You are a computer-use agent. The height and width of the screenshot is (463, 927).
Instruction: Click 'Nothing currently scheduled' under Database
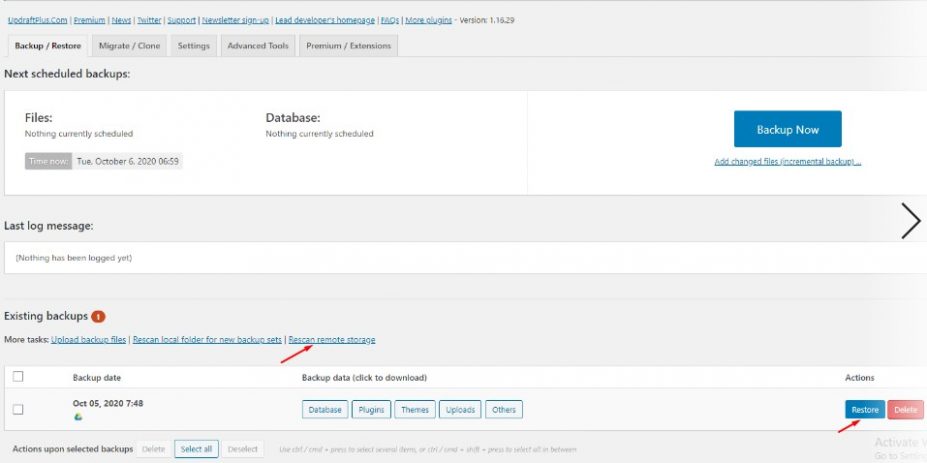click(319, 134)
